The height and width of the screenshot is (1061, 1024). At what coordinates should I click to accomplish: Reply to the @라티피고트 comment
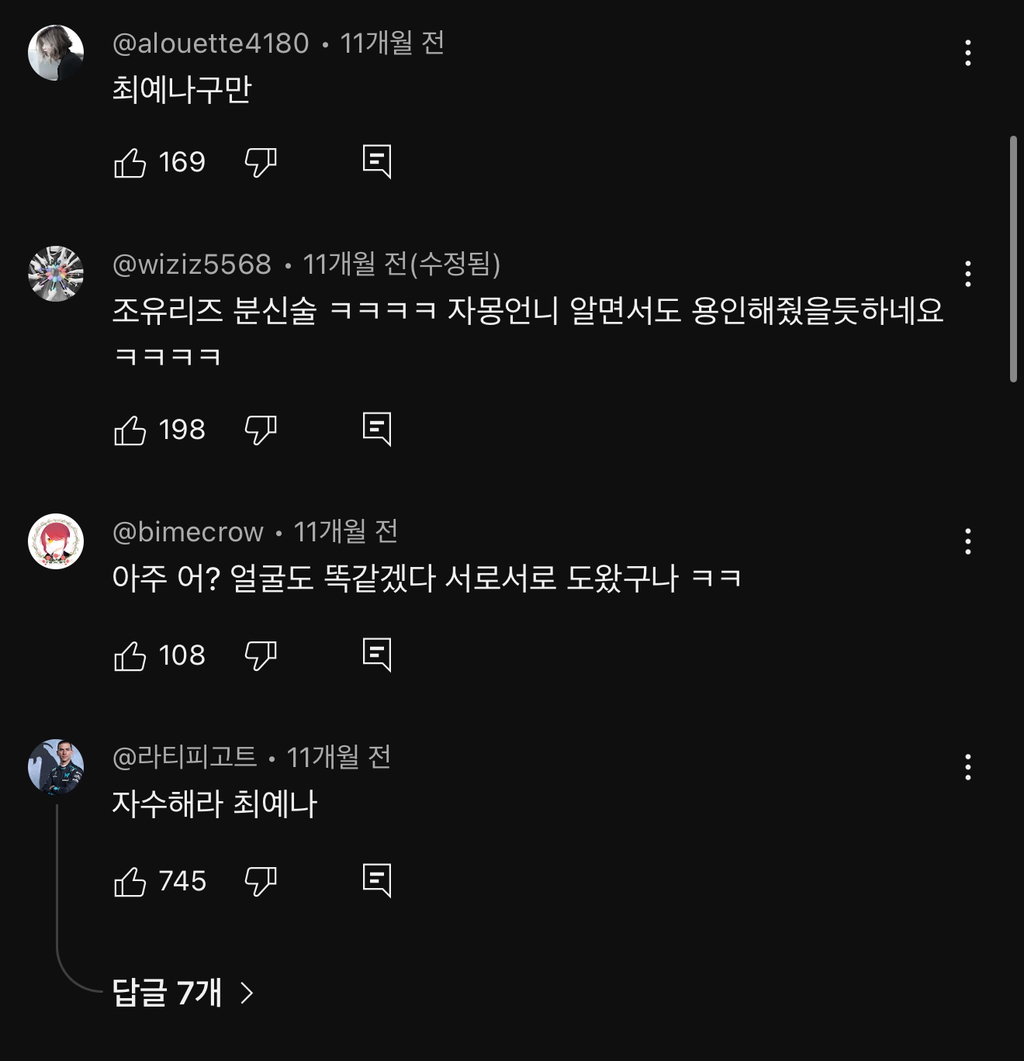(x=376, y=881)
